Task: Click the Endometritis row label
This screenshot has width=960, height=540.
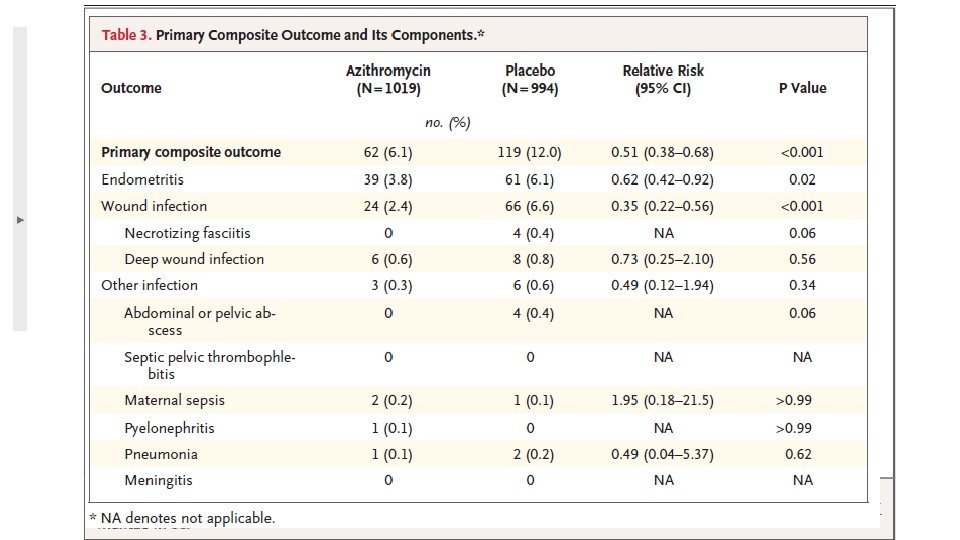Action: pyautogui.click(x=142, y=179)
